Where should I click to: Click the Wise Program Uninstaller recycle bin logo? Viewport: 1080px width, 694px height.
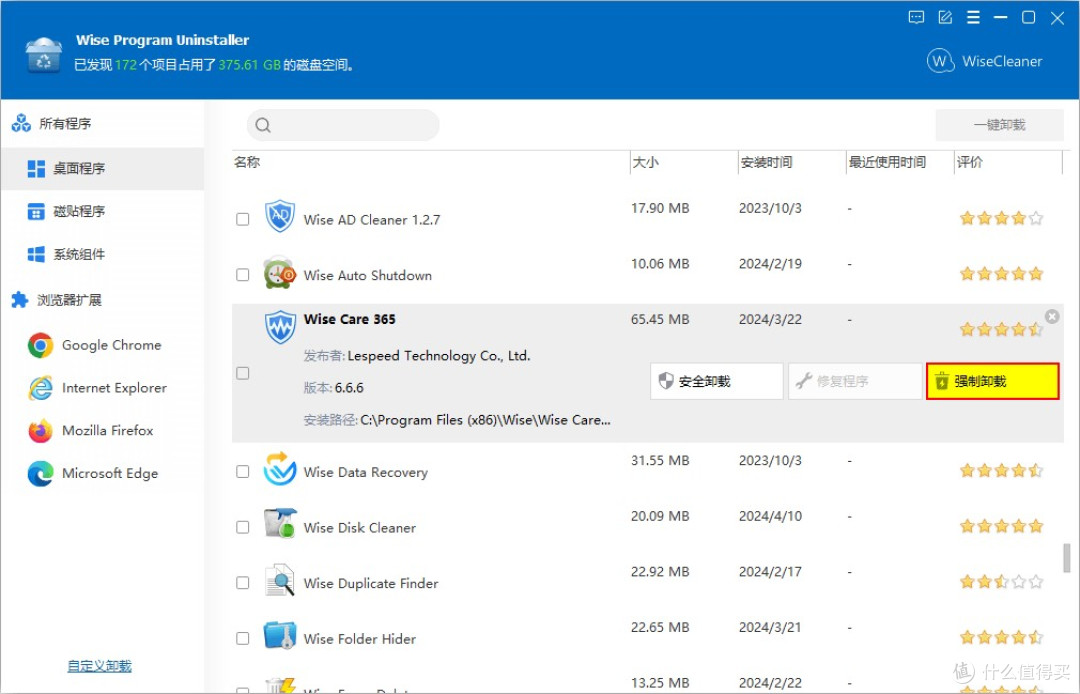pos(43,54)
